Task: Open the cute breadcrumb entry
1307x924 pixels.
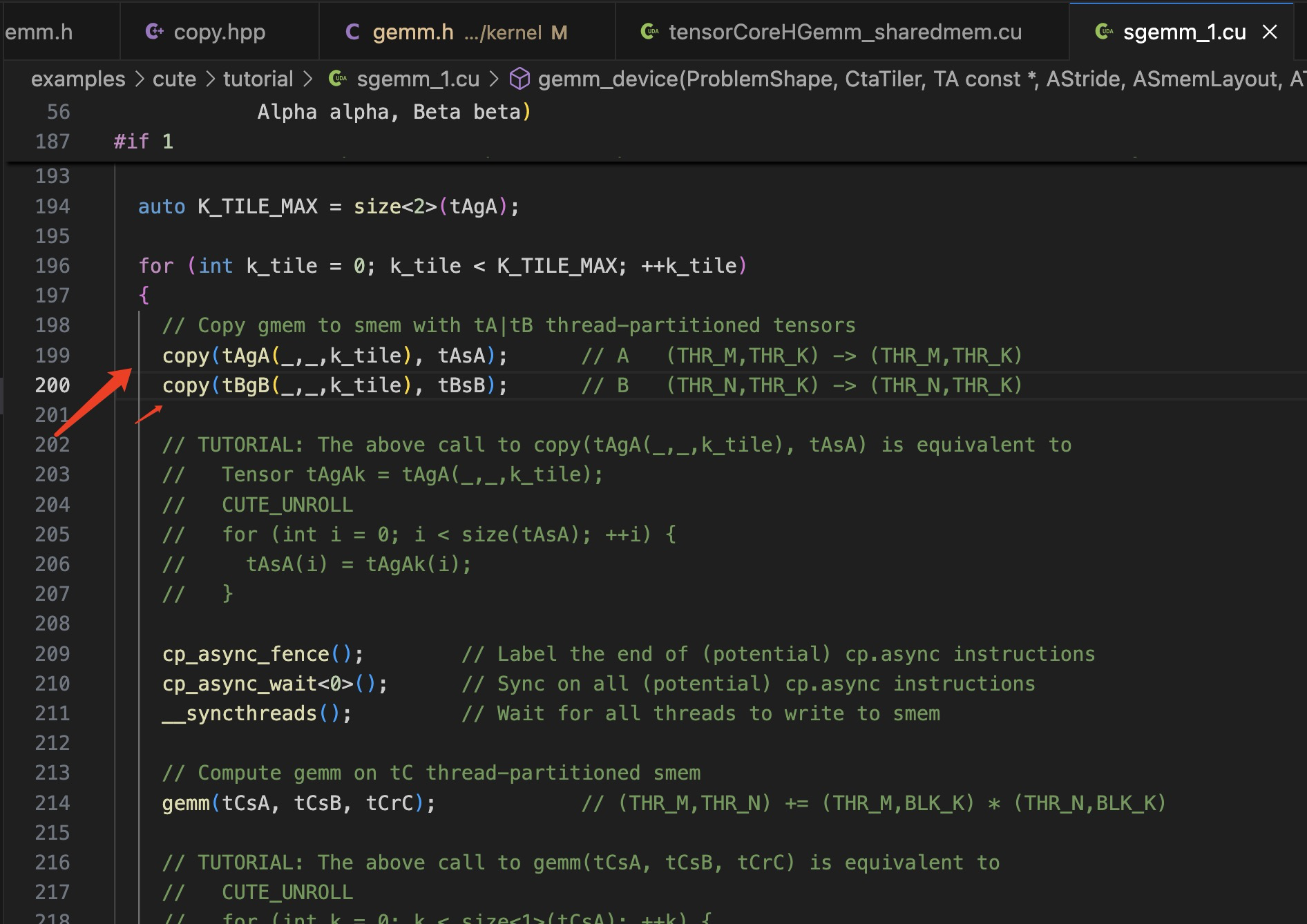Action: 174,79
